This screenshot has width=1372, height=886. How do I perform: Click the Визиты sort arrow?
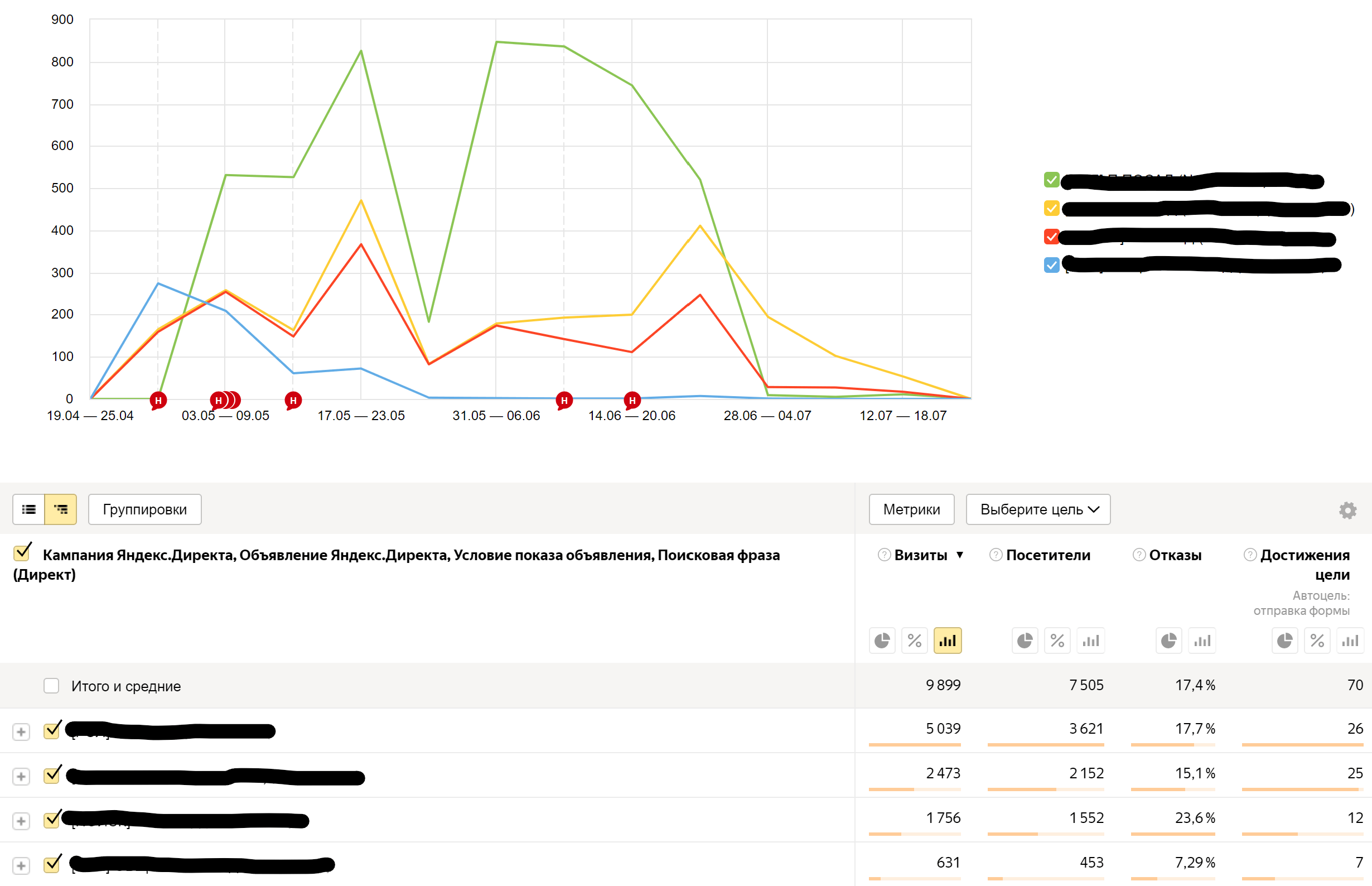[960, 555]
